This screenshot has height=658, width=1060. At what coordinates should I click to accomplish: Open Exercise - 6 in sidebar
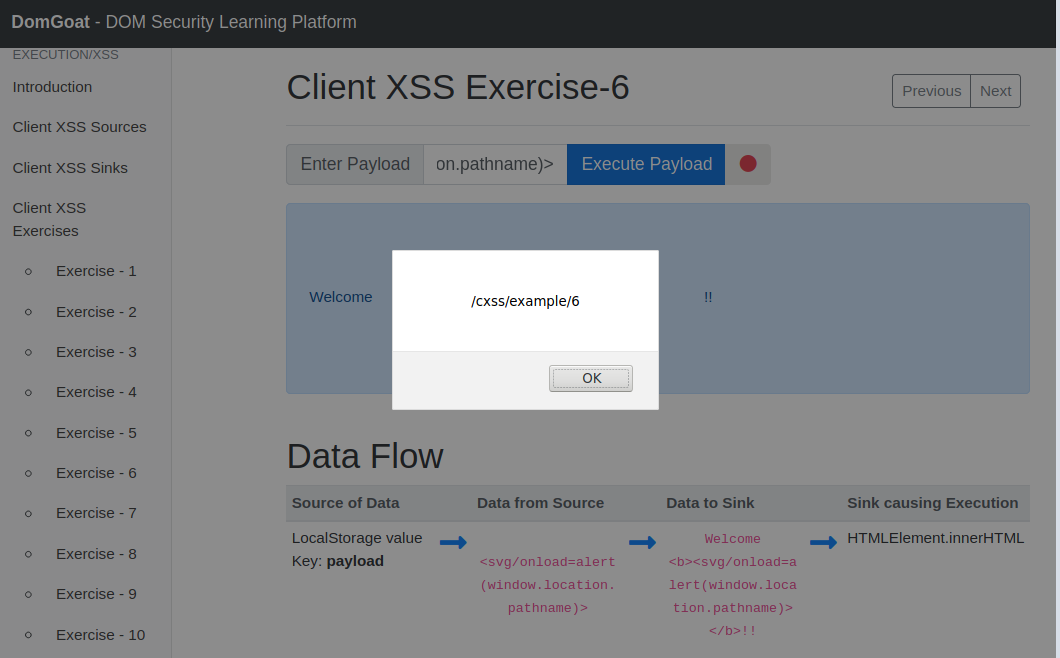pos(96,473)
